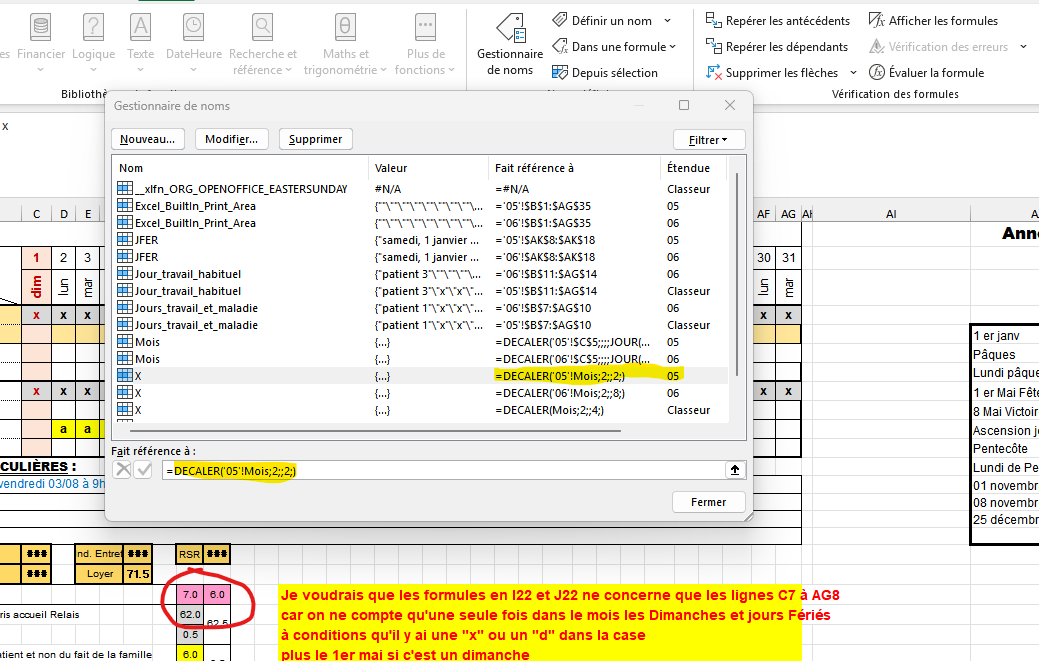Select the JFER name with scope 06
The width and height of the screenshot is (1039, 661).
(146, 257)
